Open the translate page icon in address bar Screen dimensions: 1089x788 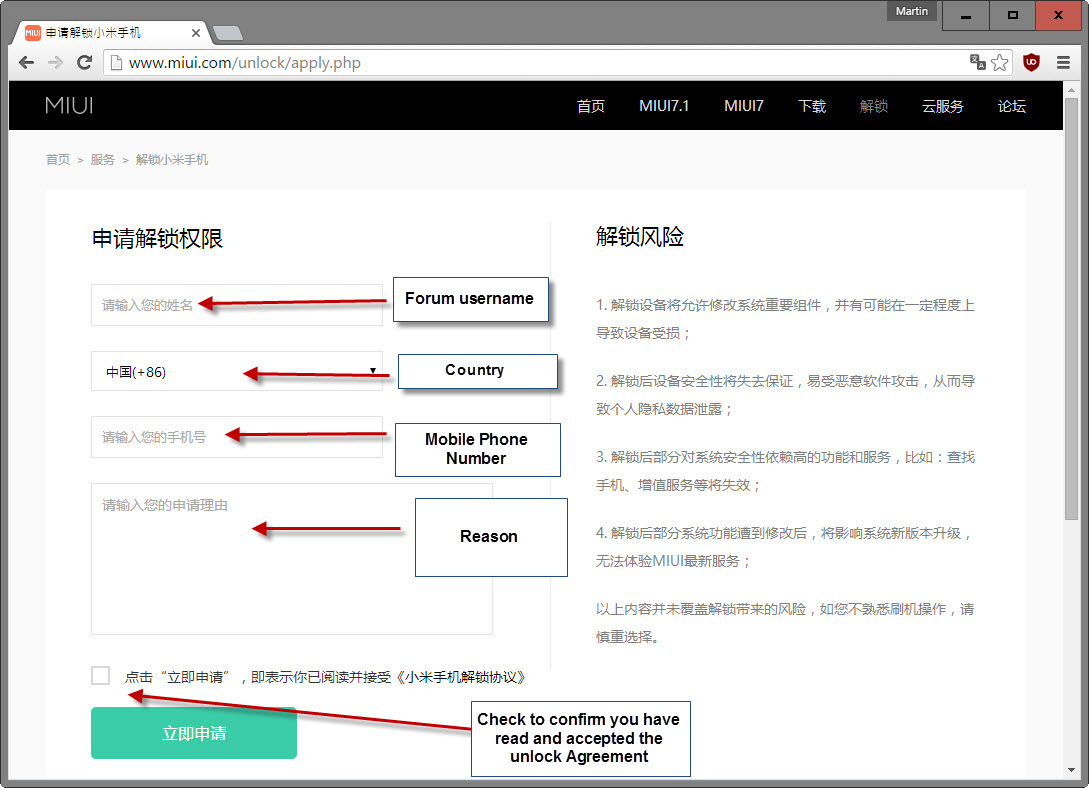coord(978,62)
